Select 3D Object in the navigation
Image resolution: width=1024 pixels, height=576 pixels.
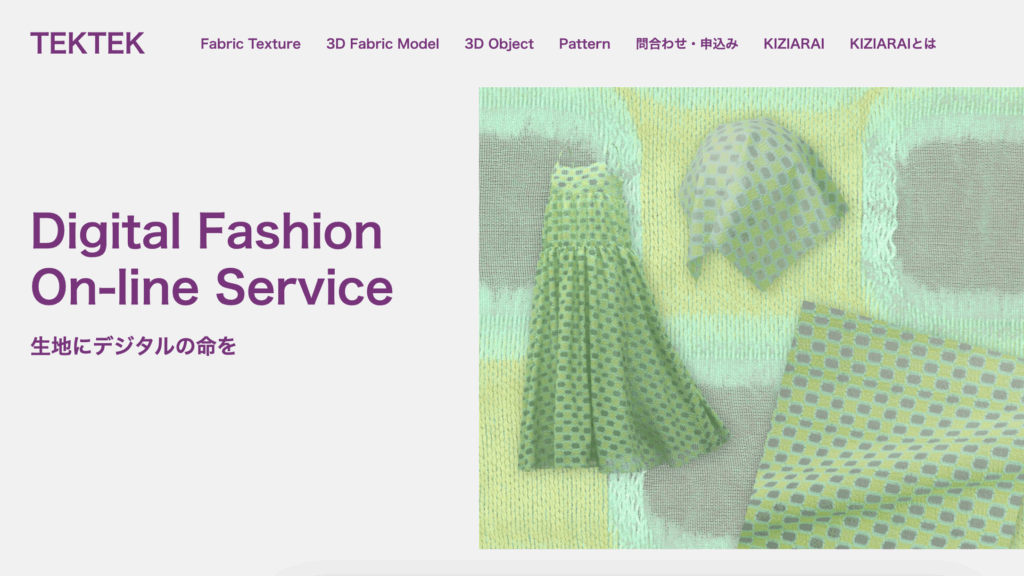point(499,44)
